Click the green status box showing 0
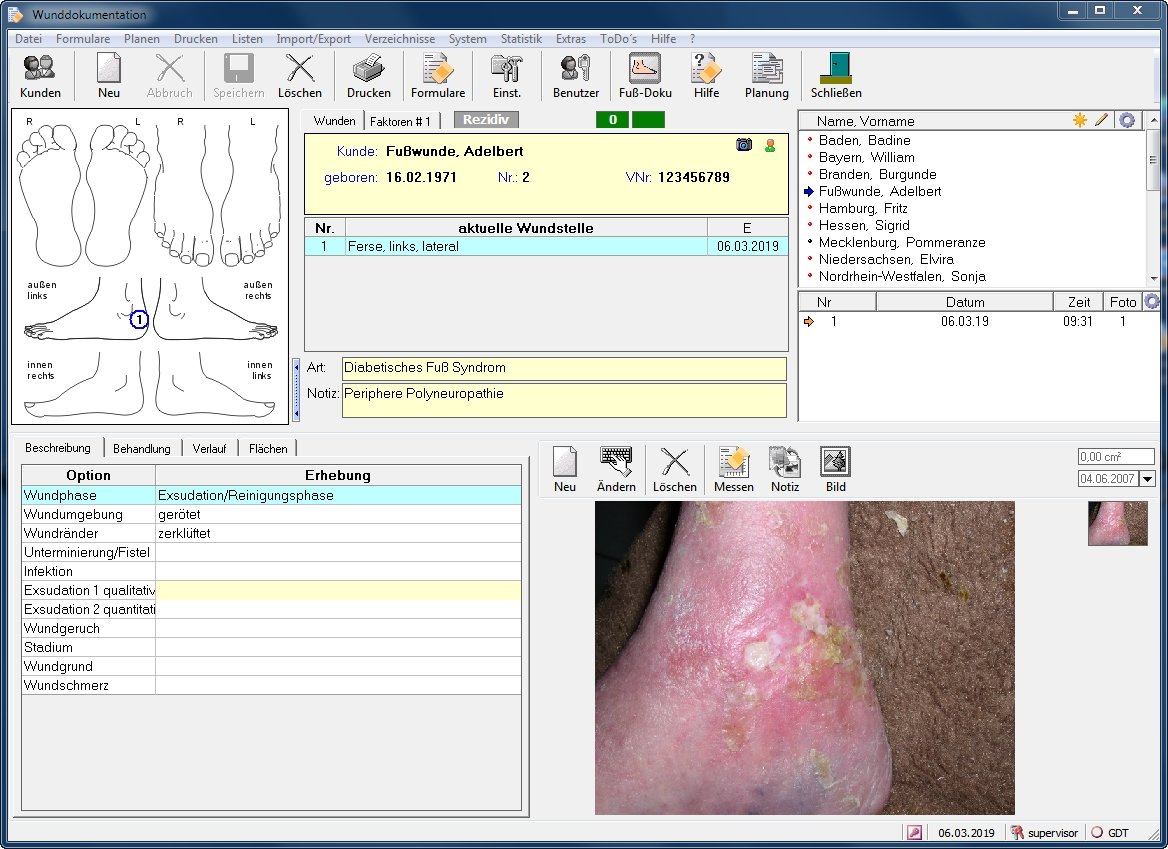The height and width of the screenshot is (849, 1168). [611, 120]
